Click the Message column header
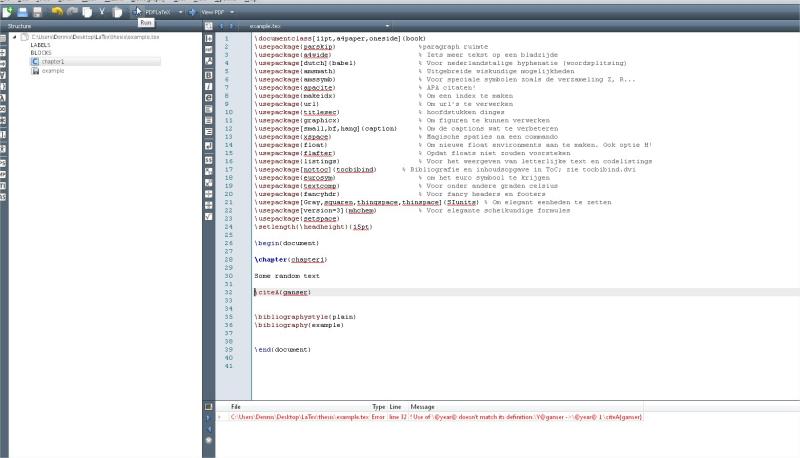 (422, 406)
